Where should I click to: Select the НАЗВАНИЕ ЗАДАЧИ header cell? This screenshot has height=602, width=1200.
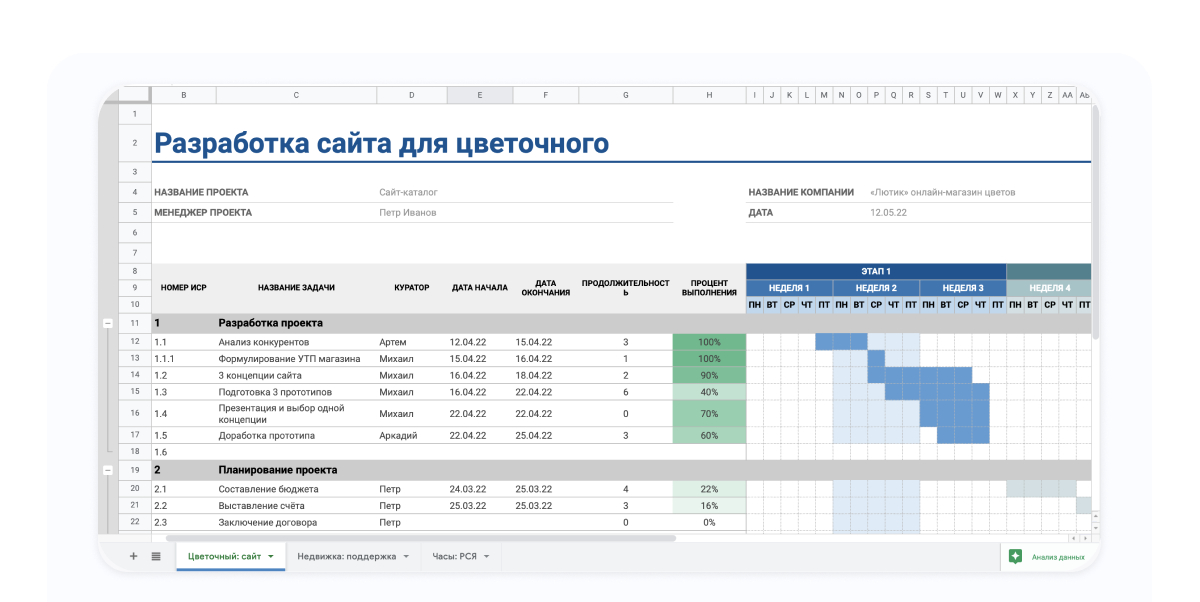[296, 288]
